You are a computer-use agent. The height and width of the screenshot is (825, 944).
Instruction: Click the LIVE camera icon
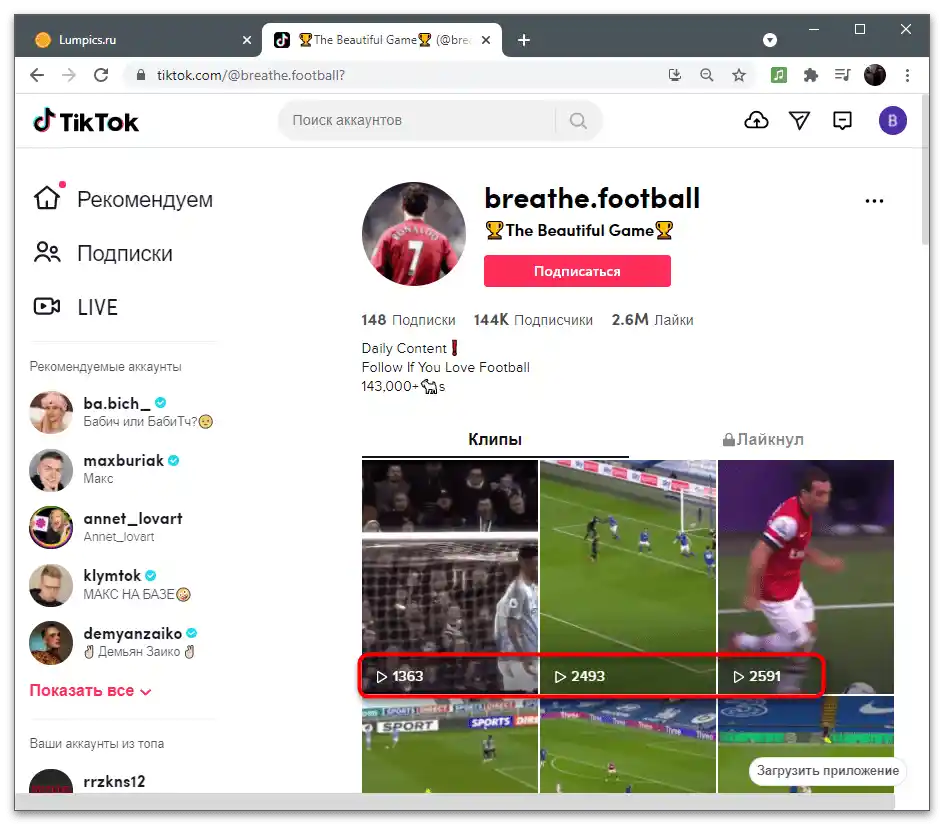[47, 307]
